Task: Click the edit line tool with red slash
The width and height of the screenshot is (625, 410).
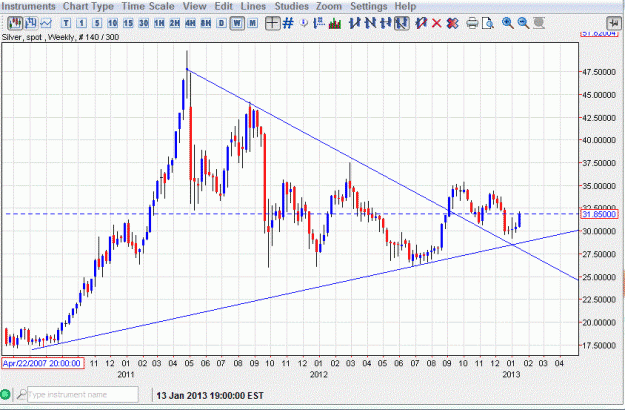Action: (421, 23)
